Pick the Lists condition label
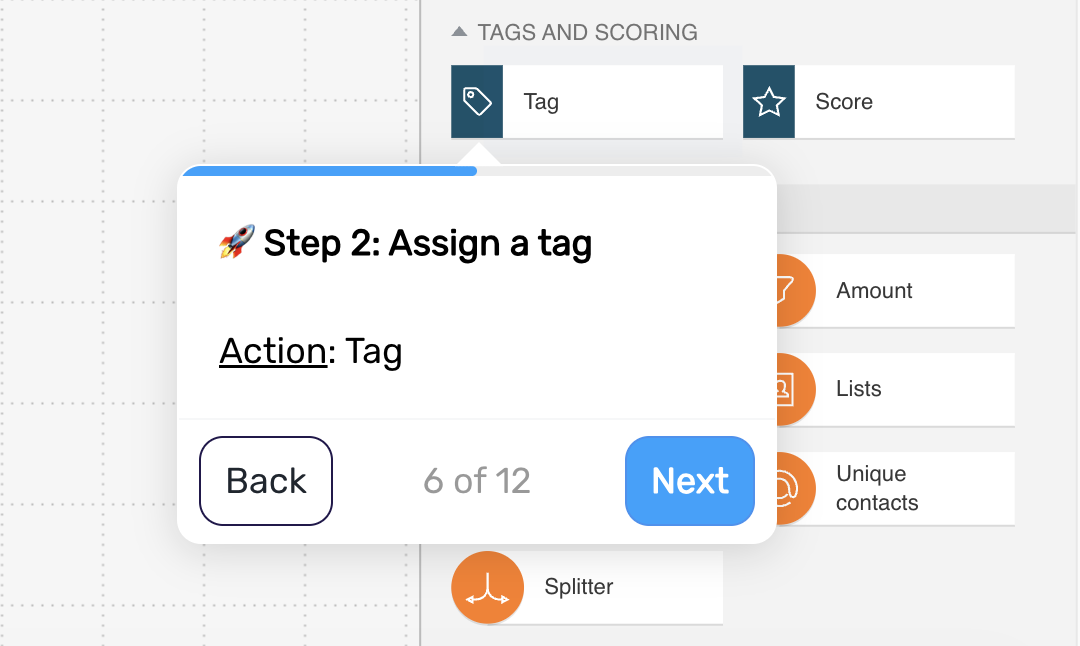Screen dimensions: 1080x646 tap(858, 389)
